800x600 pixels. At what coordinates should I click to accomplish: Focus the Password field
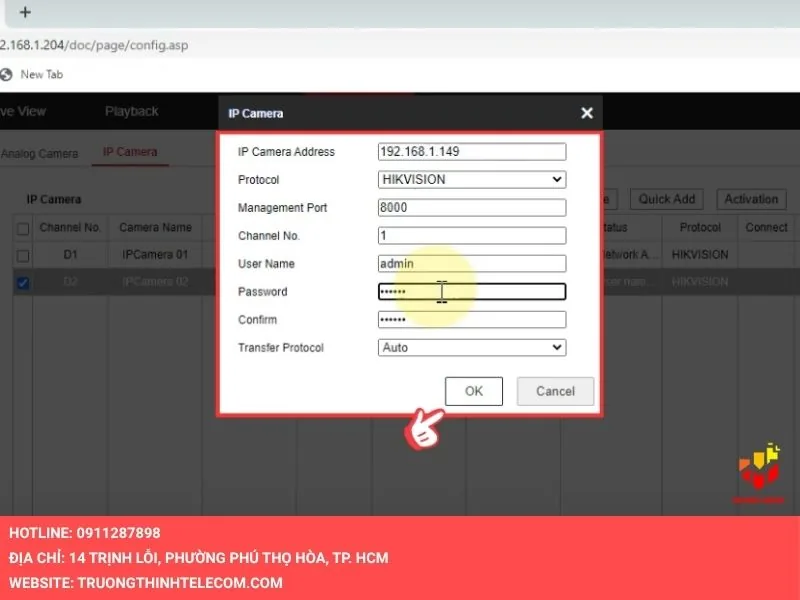[x=472, y=292]
